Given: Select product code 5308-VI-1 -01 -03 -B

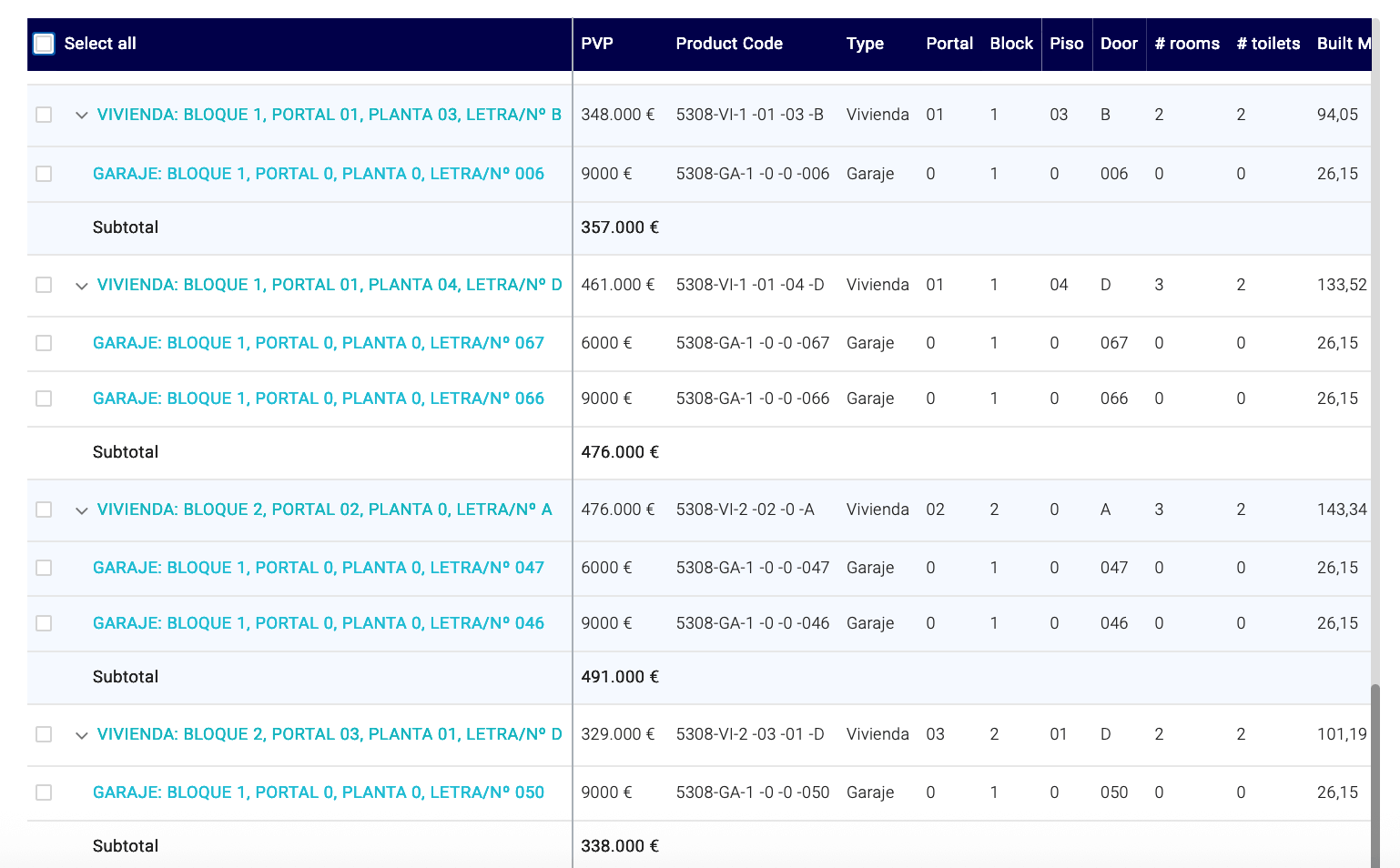Looking at the screenshot, I should click(x=750, y=115).
